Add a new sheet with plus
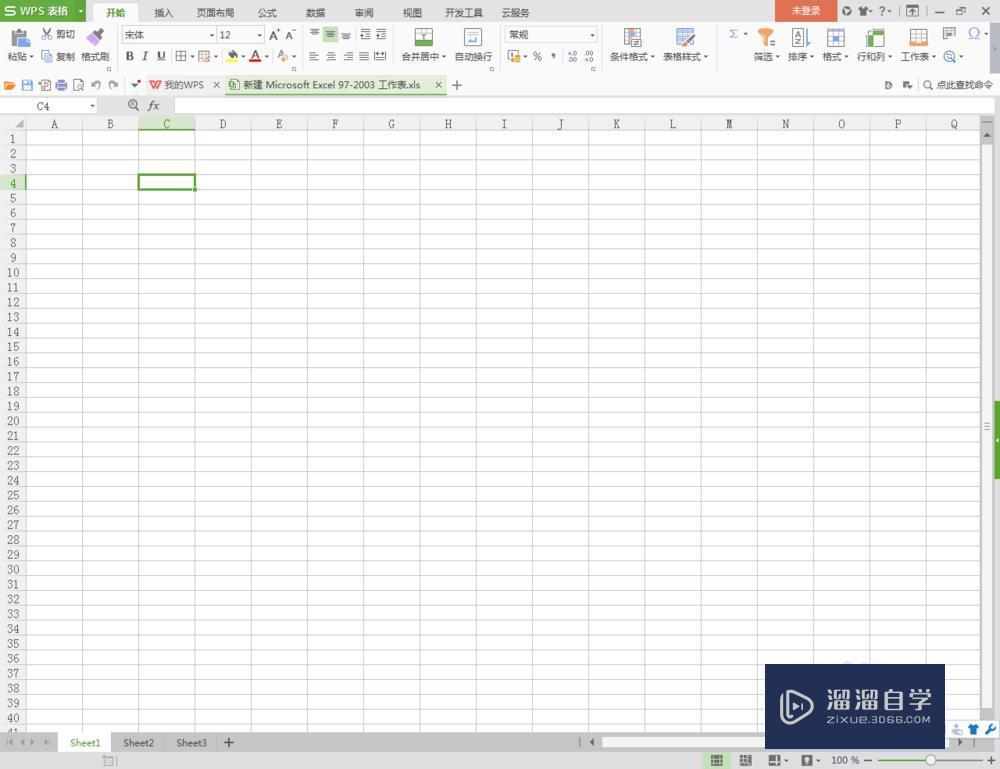Screen dimensions: 1000x769 (x=228, y=743)
